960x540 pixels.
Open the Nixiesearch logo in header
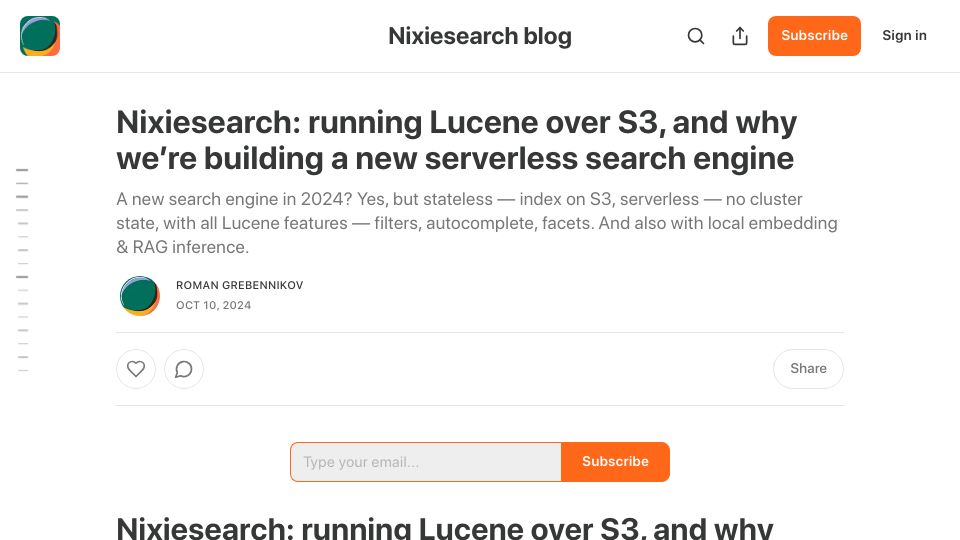click(x=40, y=36)
